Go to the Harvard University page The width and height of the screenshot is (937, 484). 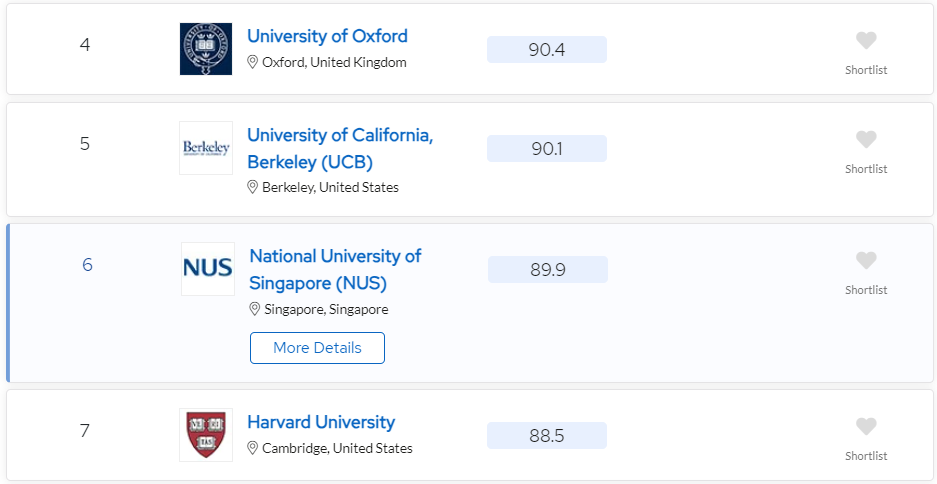click(321, 422)
